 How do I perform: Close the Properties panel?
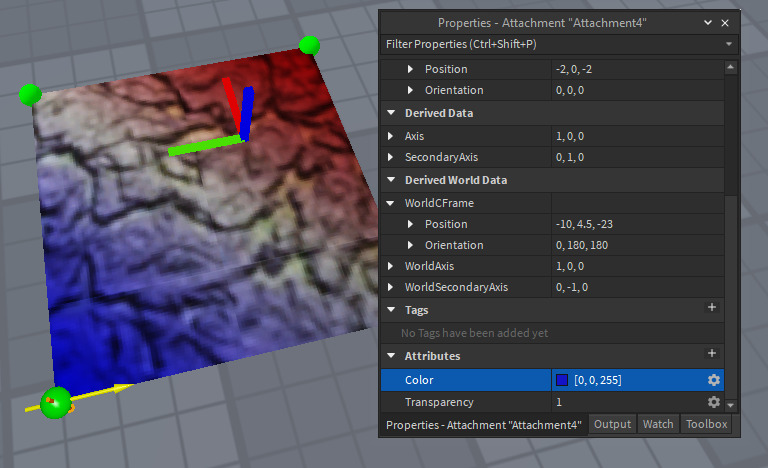(725, 23)
